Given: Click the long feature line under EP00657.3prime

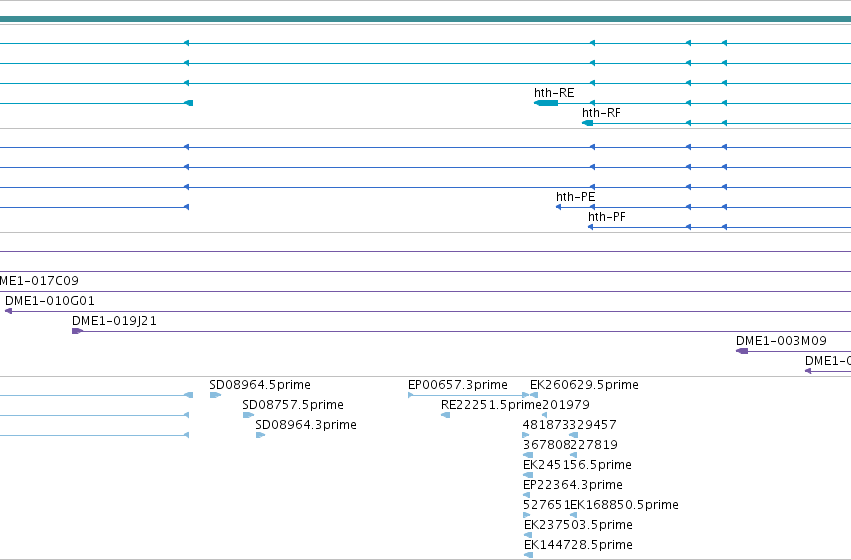Looking at the screenshot, I should (x=468, y=395).
